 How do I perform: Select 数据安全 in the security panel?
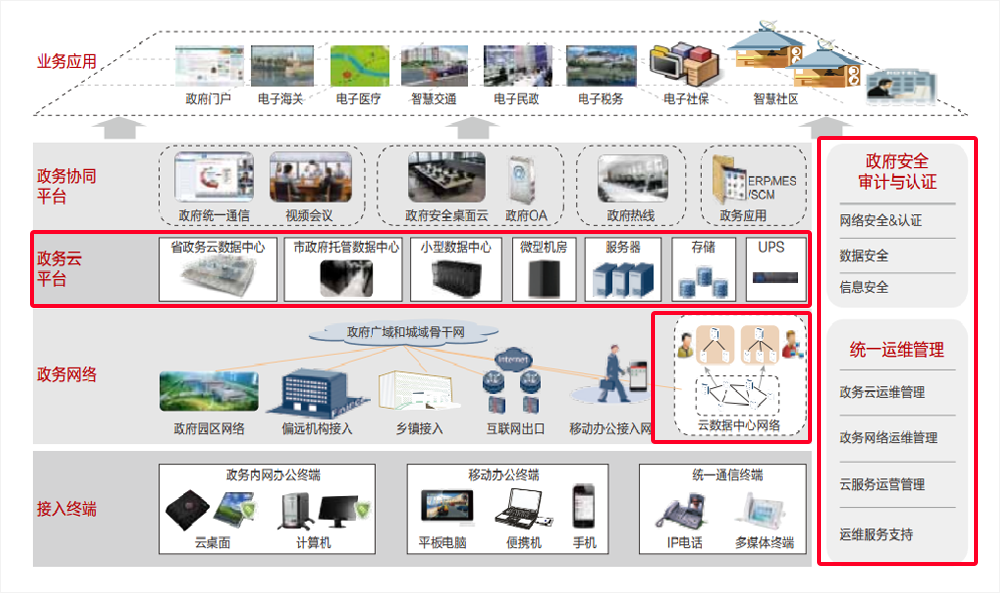point(864,255)
